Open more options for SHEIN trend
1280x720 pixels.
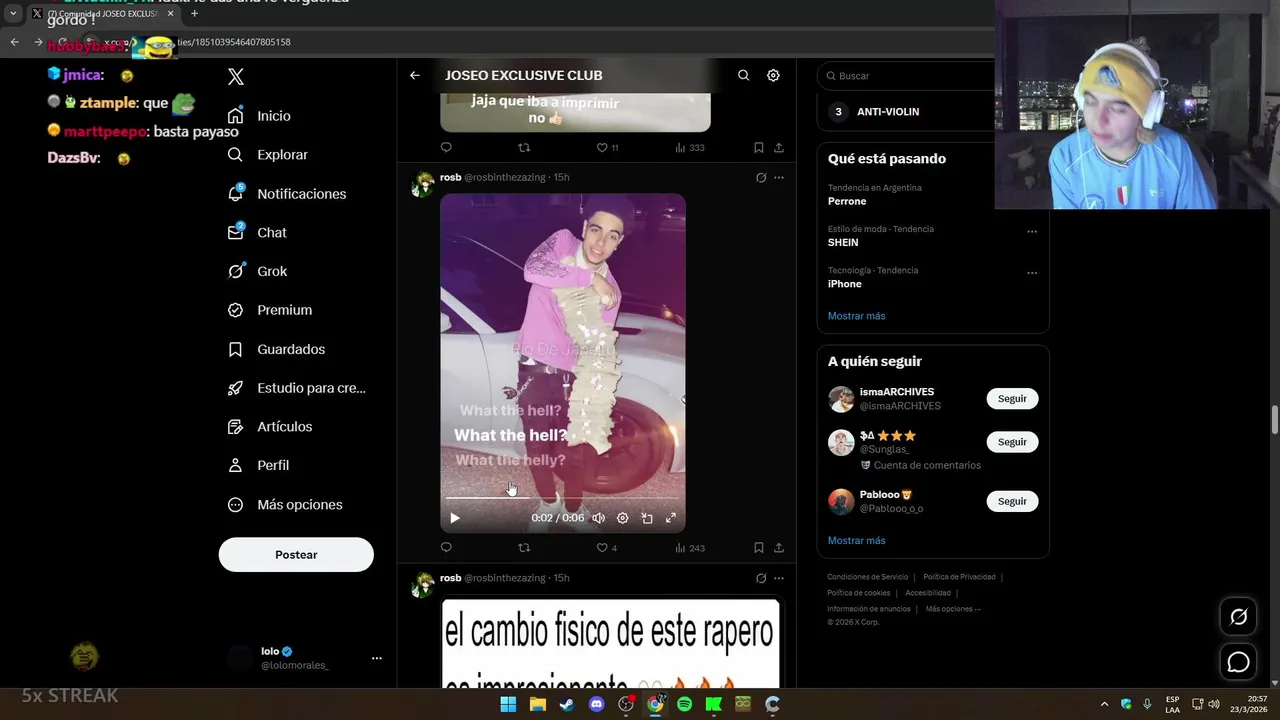point(1032,231)
